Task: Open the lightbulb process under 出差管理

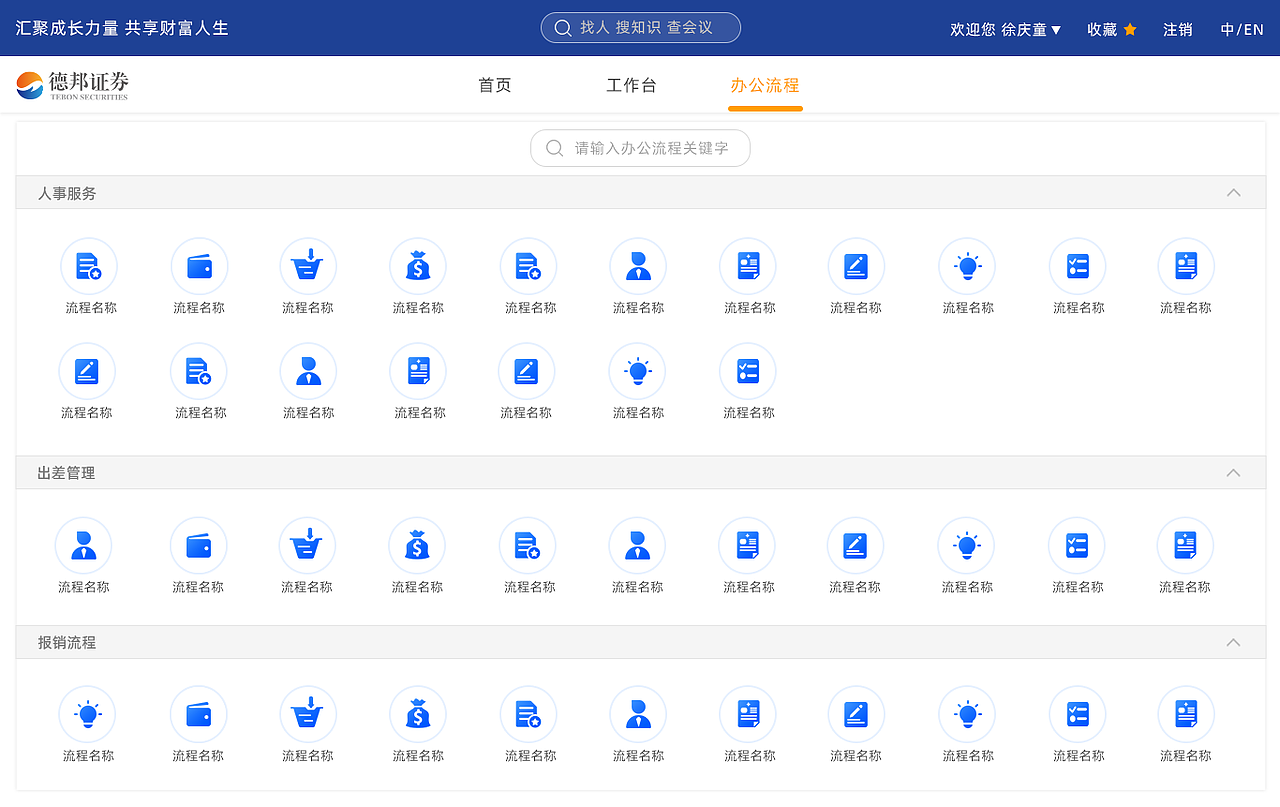Action: (x=966, y=546)
